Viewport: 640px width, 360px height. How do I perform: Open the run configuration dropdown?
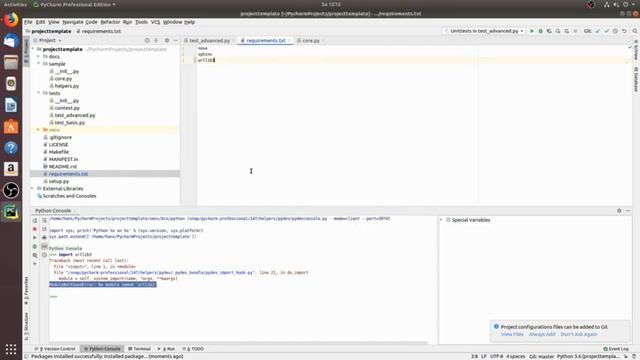click(484, 31)
